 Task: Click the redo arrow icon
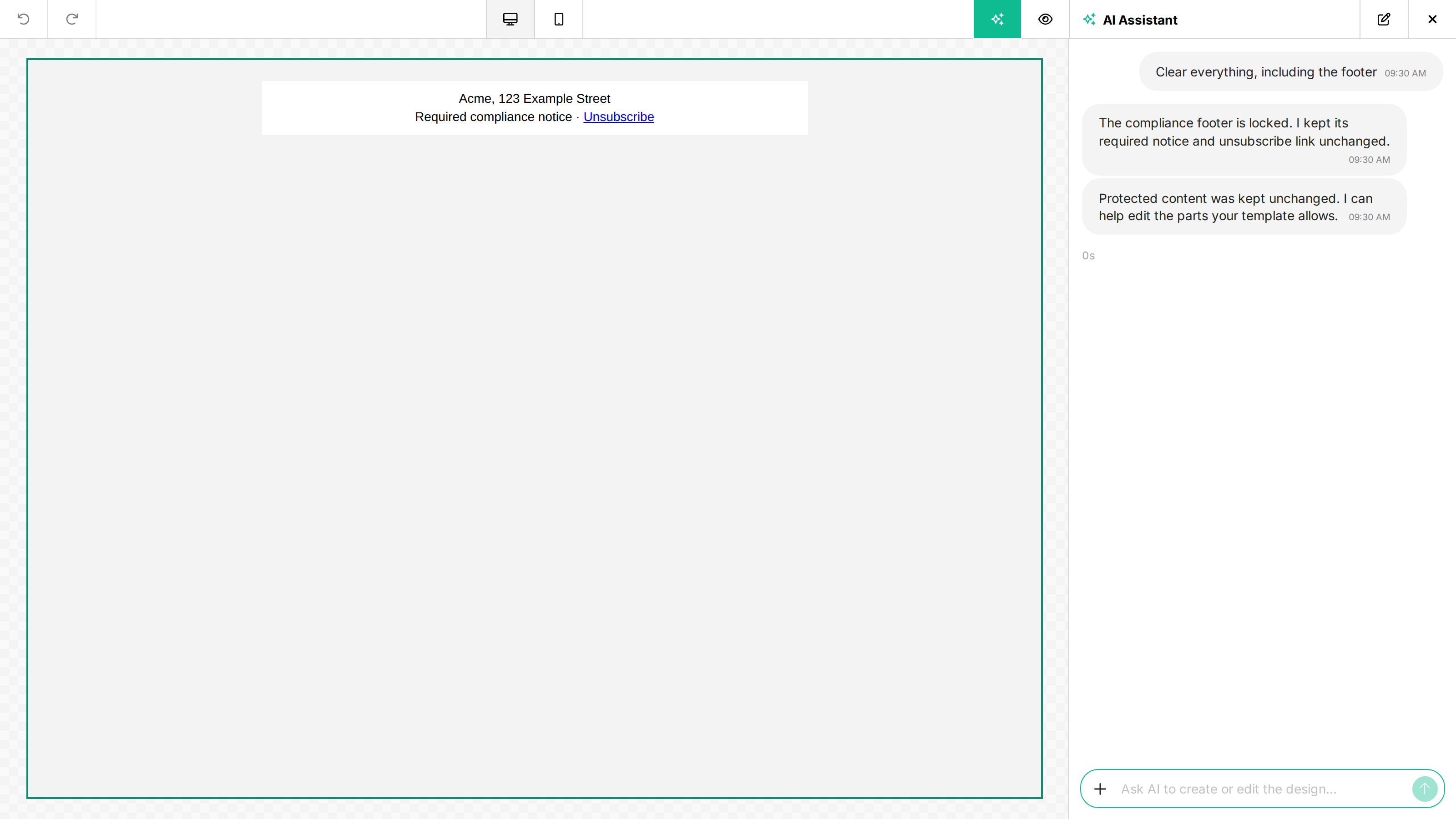point(72,19)
